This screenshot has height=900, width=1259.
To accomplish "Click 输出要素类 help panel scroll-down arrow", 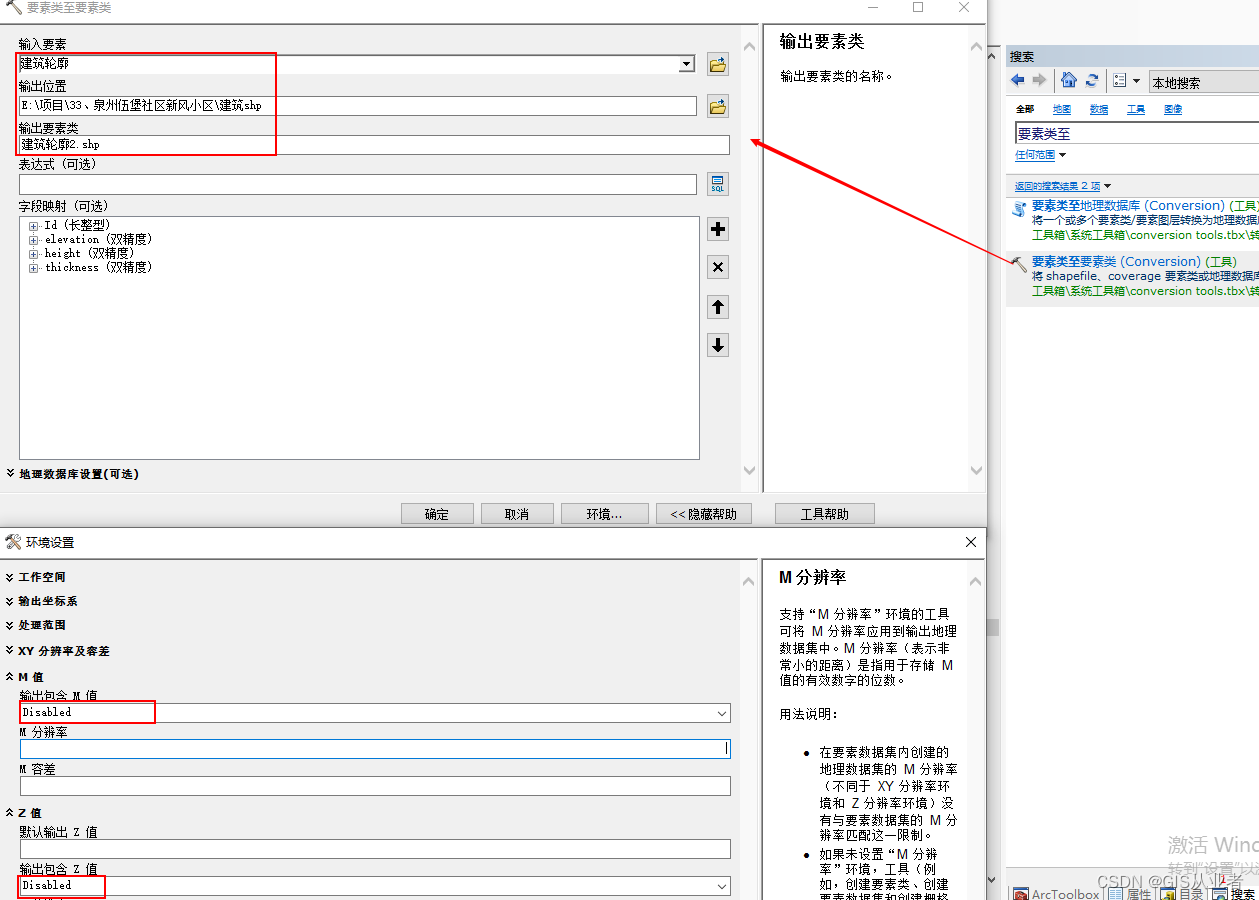I will pyautogui.click(x=977, y=471).
